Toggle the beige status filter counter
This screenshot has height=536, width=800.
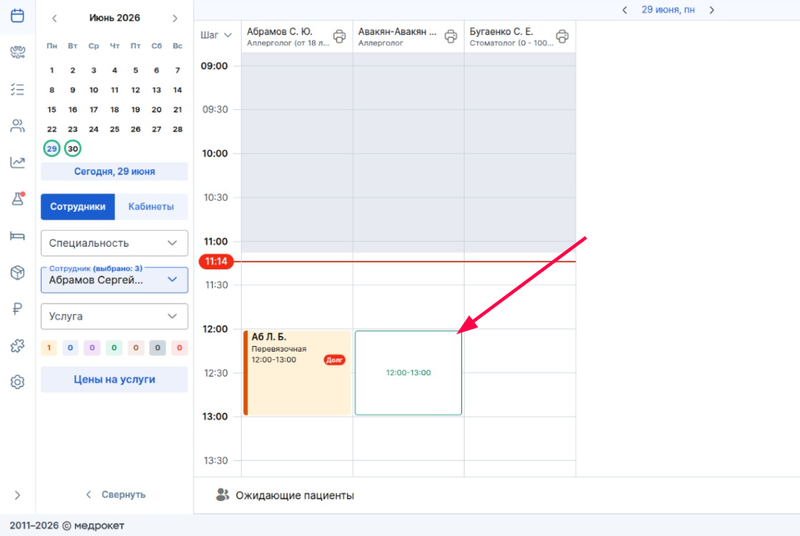tap(136, 348)
